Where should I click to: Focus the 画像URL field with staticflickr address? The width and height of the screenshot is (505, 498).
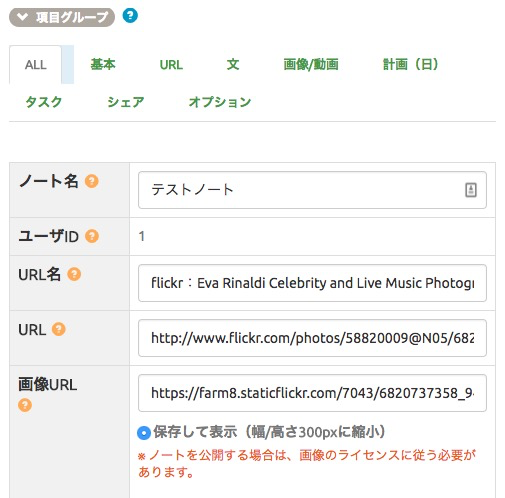tap(312, 393)
